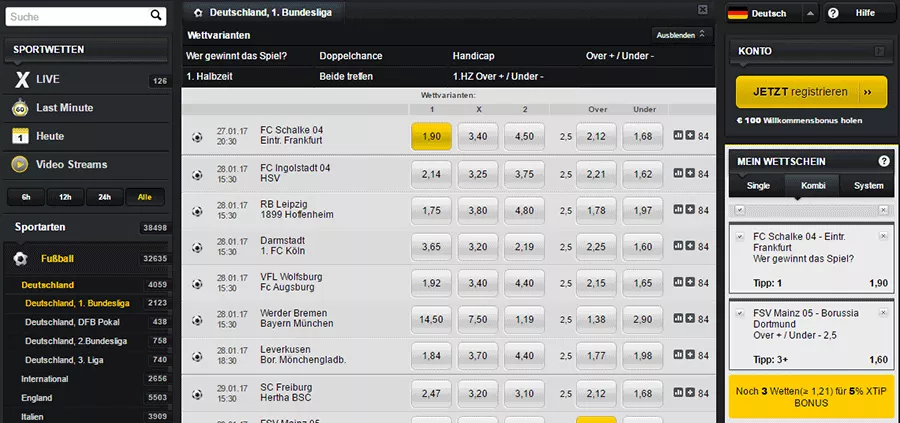Select the 24h time filter
The width and height of the screenshot is (900, 423).
tap(105, 197)
